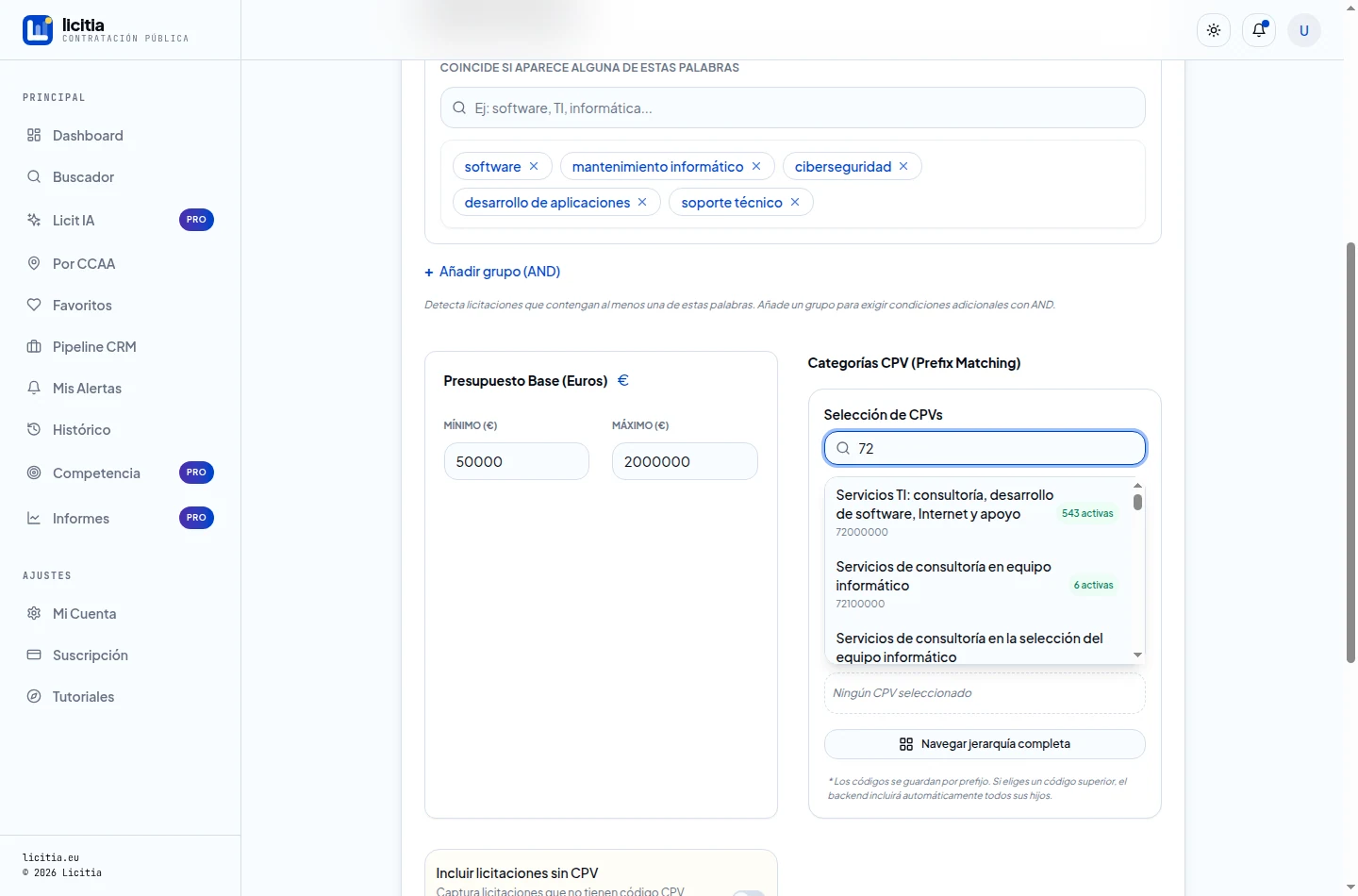Click Ningún CPV seleccionado placeholder box
This screenshot has height=896, width=1358.
985,693
